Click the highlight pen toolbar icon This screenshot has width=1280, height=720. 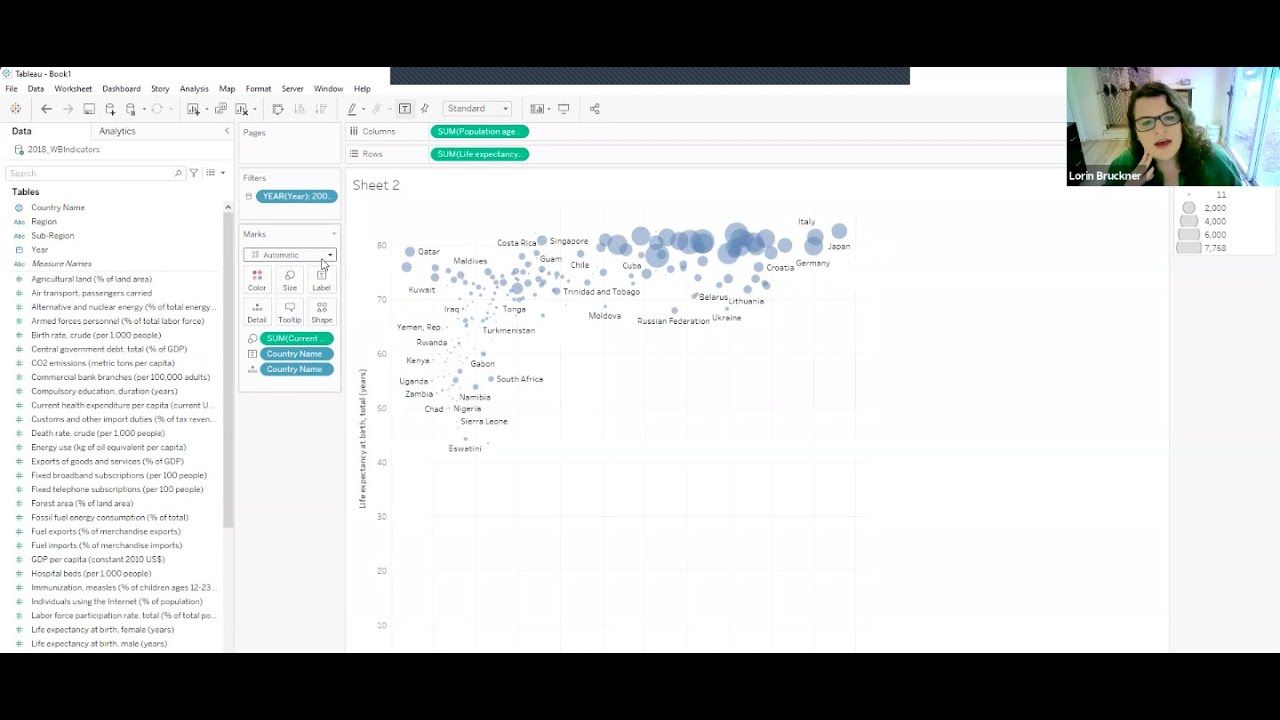pyautogui.click(x=351, y=109)
